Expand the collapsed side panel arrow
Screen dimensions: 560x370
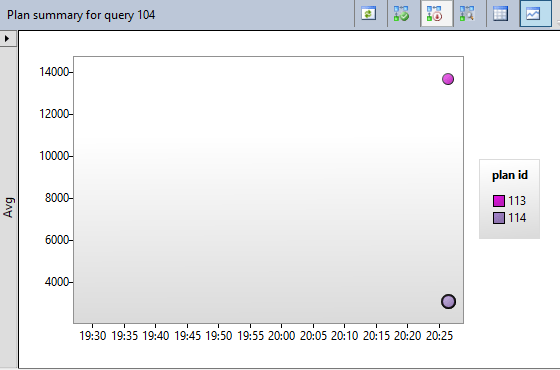7,38
